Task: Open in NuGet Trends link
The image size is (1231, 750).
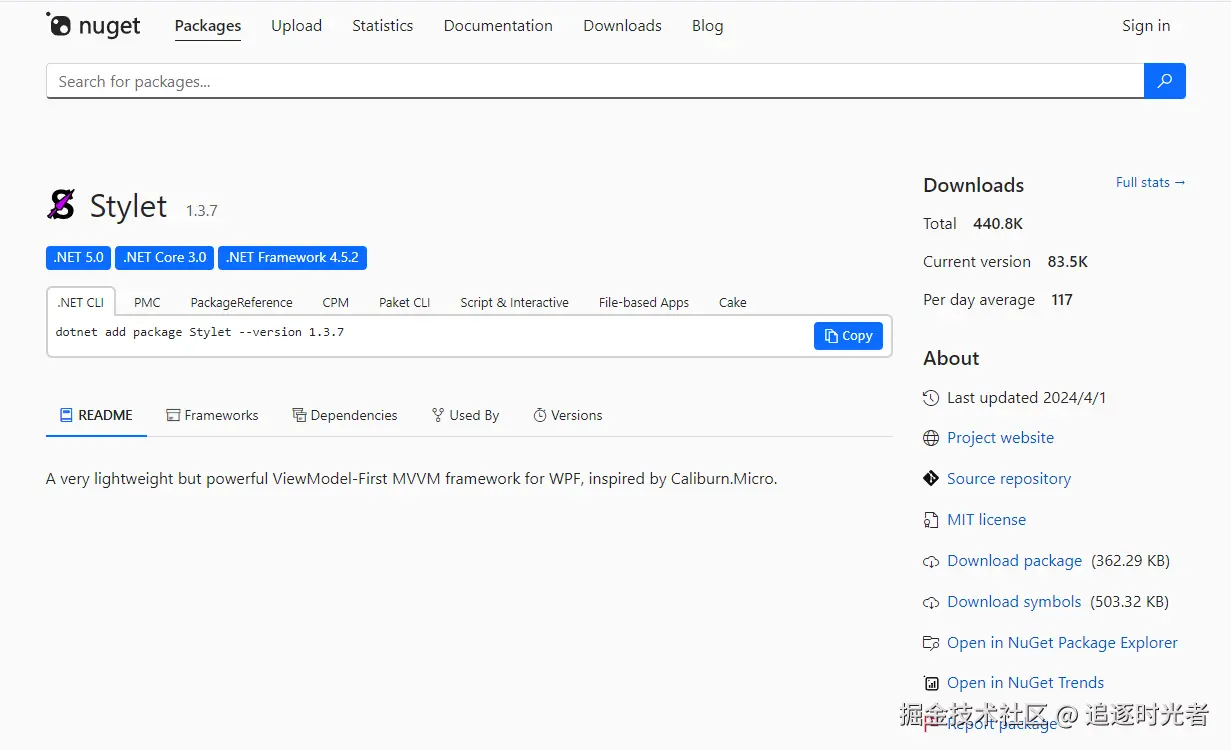Action: point(1025,683)
